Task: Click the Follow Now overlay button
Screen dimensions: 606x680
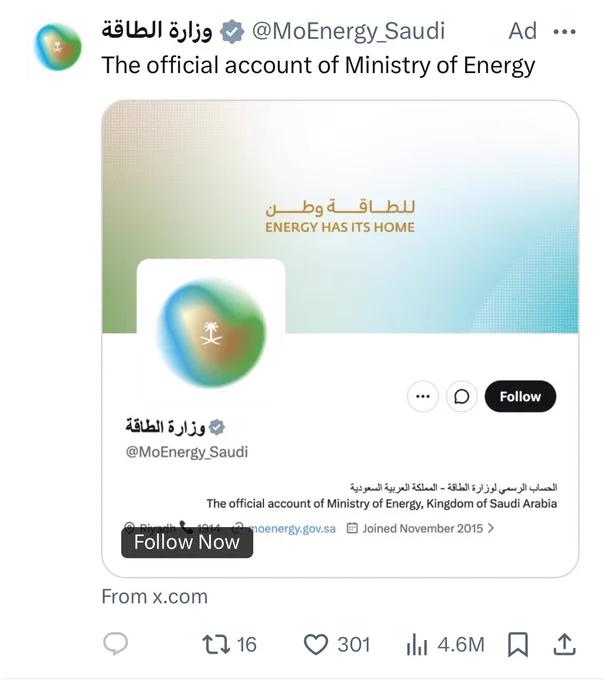Action: pyautogui.click(x=187, y=542)
